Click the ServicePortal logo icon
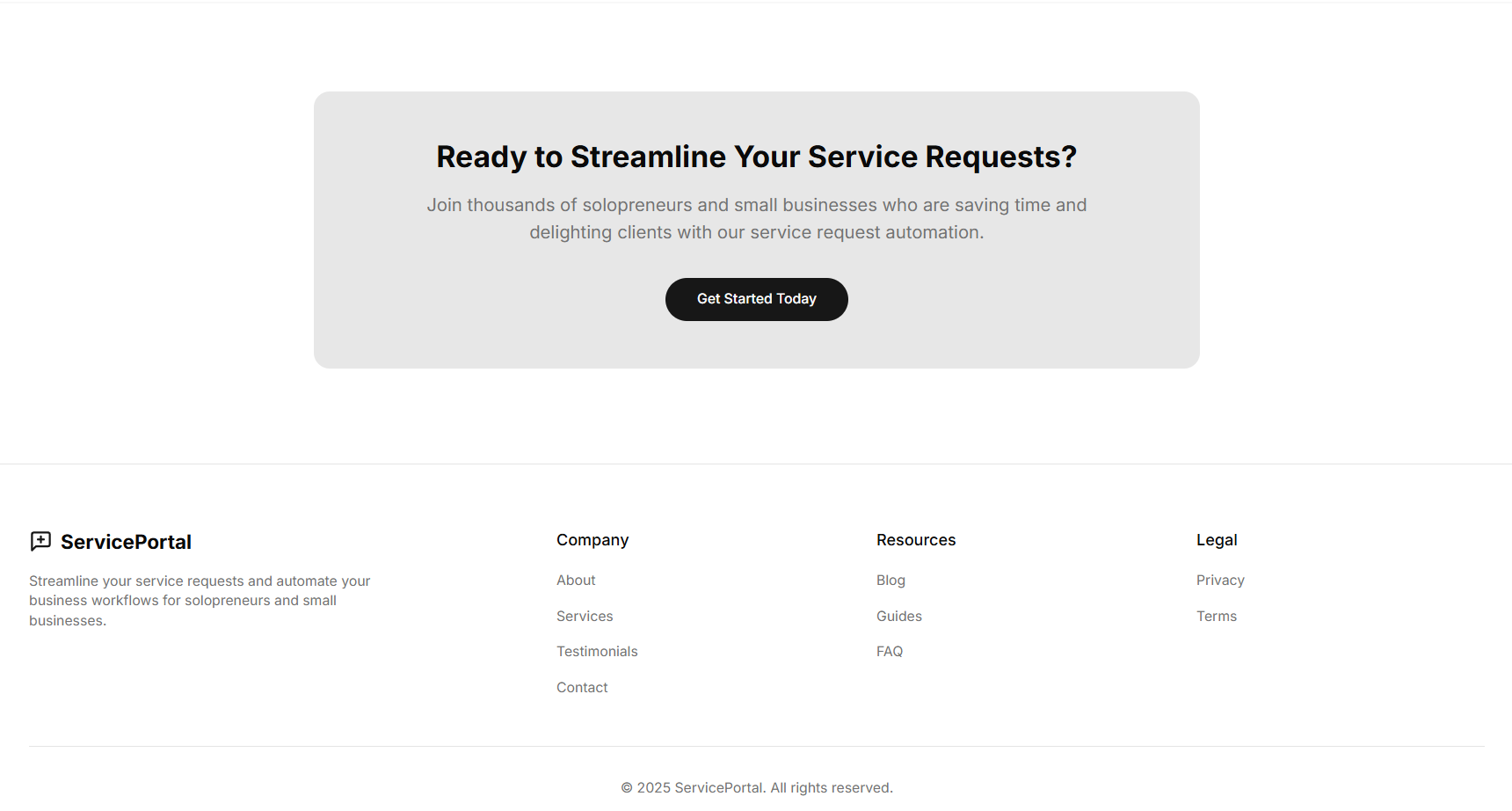Image resolution: width=1512 pixels, height=811 pixels. tap(40, 541)
